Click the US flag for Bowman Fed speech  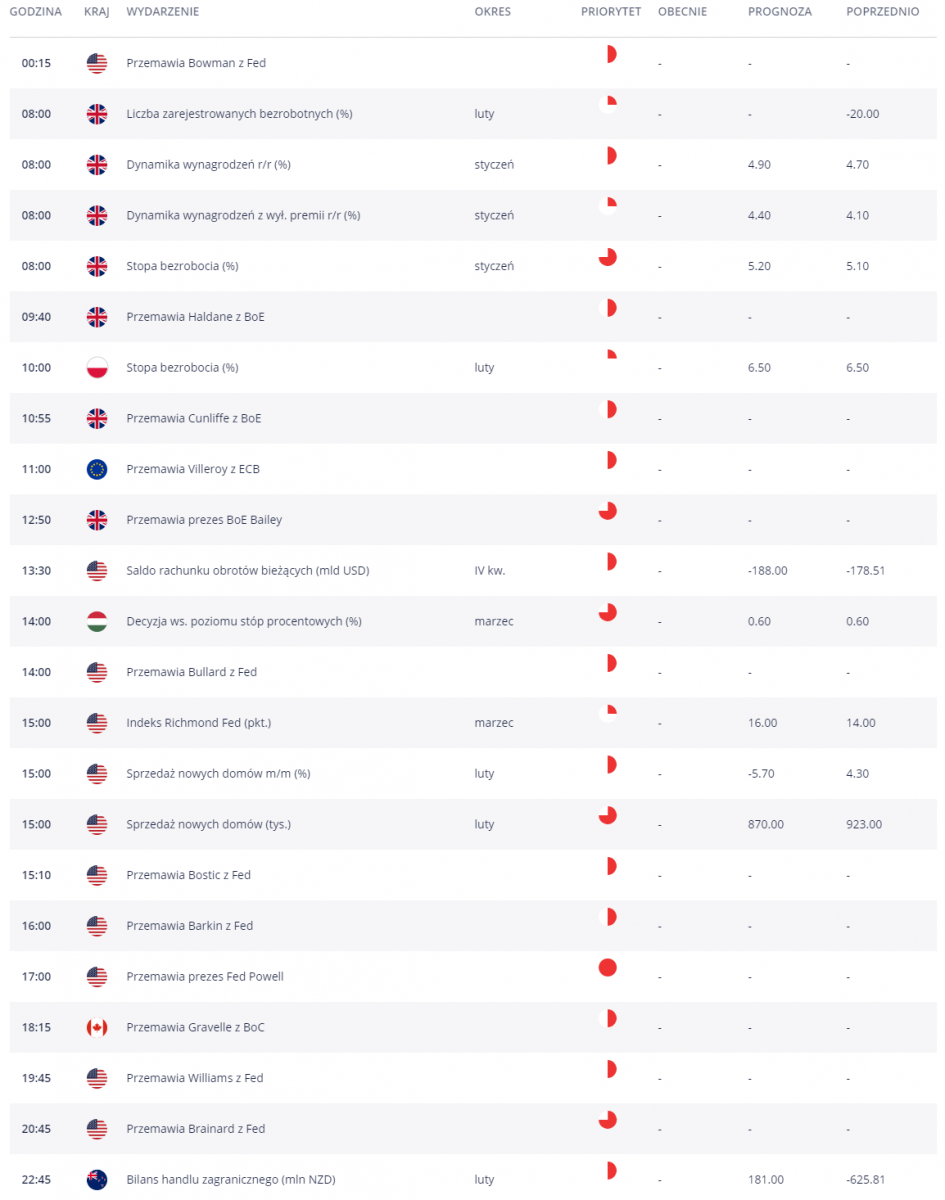click(97, 63)
